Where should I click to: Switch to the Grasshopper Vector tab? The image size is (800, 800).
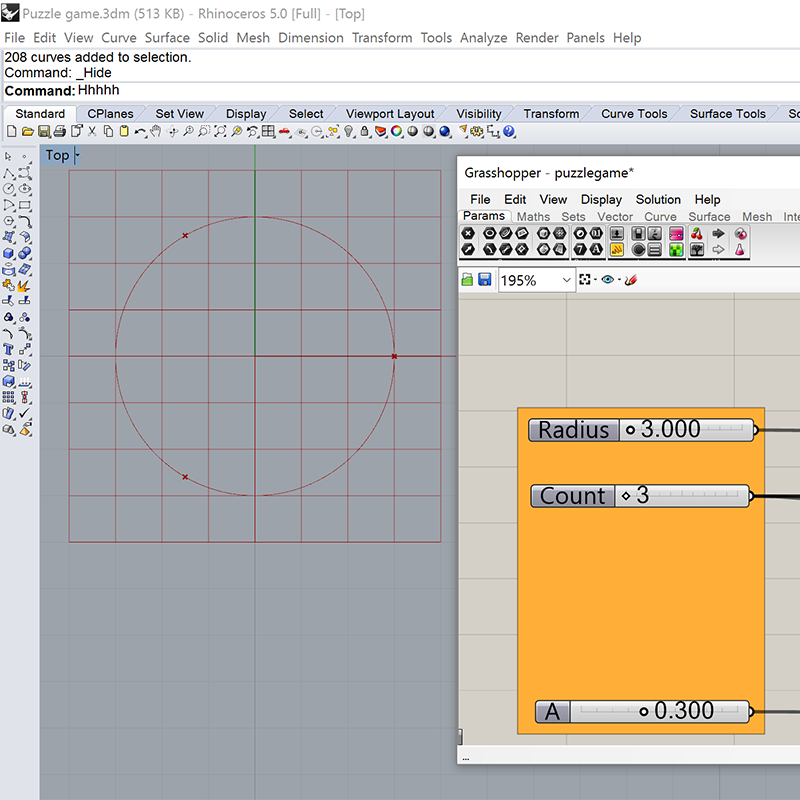pos(615,217)
